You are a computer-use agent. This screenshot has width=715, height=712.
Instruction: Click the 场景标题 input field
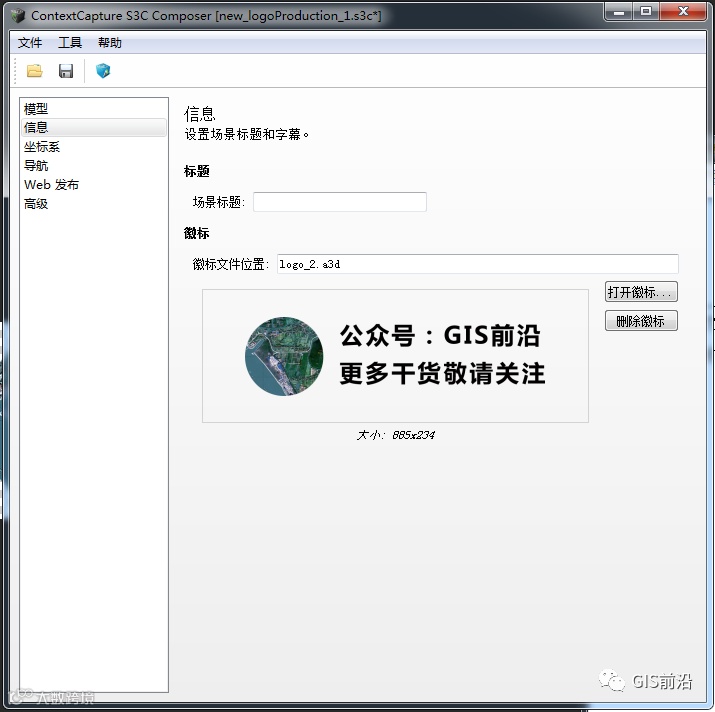pos(340,202)
